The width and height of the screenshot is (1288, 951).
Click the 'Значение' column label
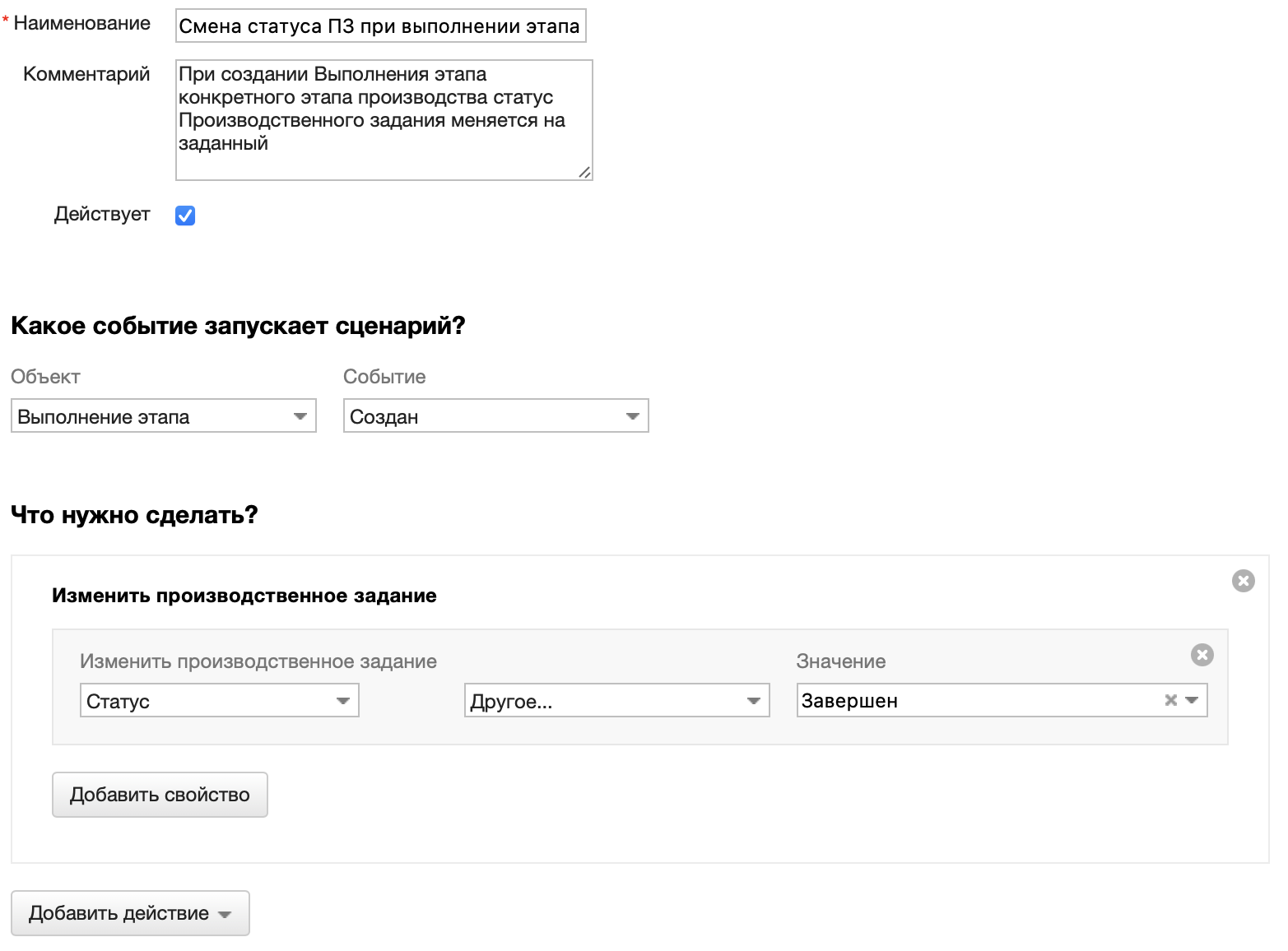tap(841, 661)
